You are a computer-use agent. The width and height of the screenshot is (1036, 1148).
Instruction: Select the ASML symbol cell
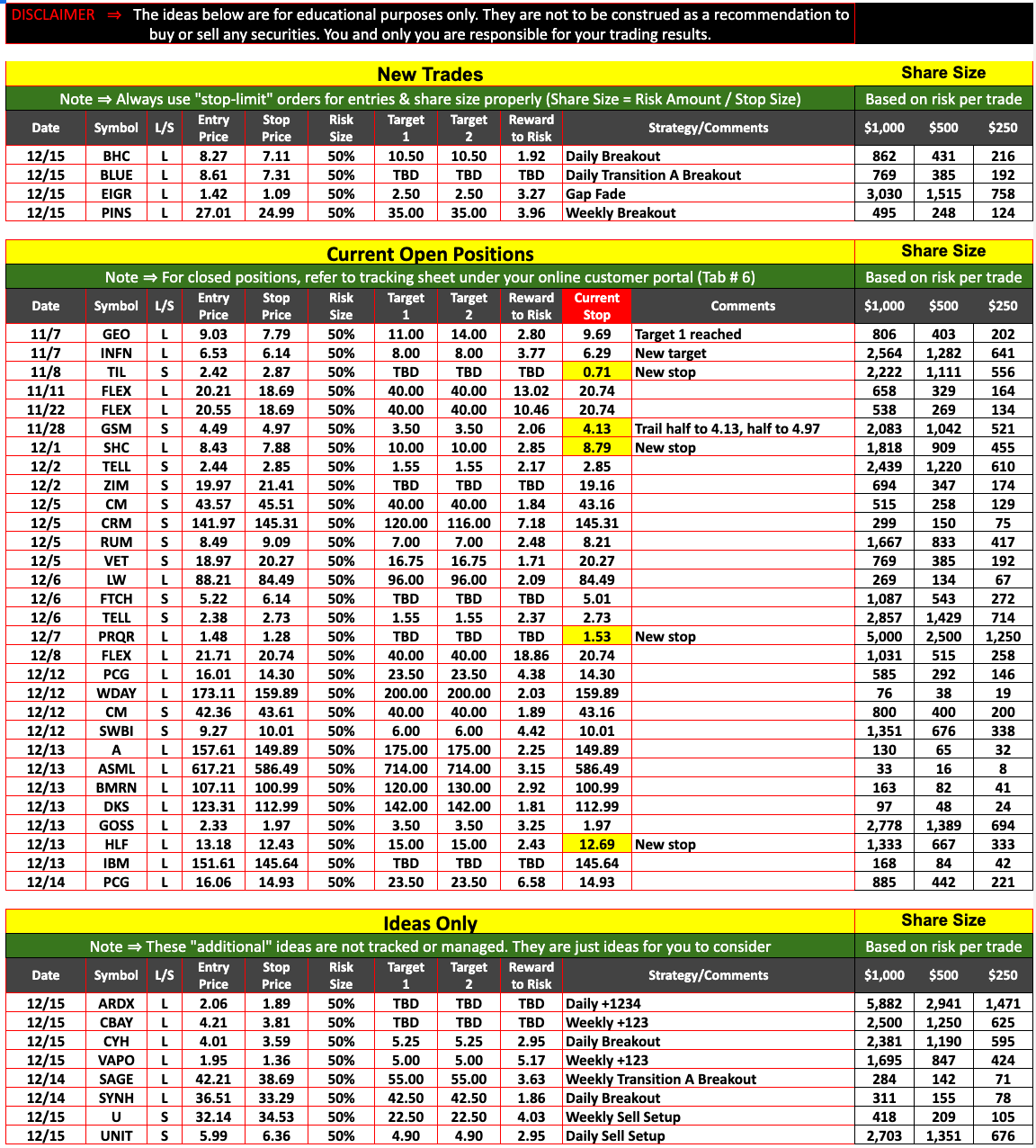point(116,768)
